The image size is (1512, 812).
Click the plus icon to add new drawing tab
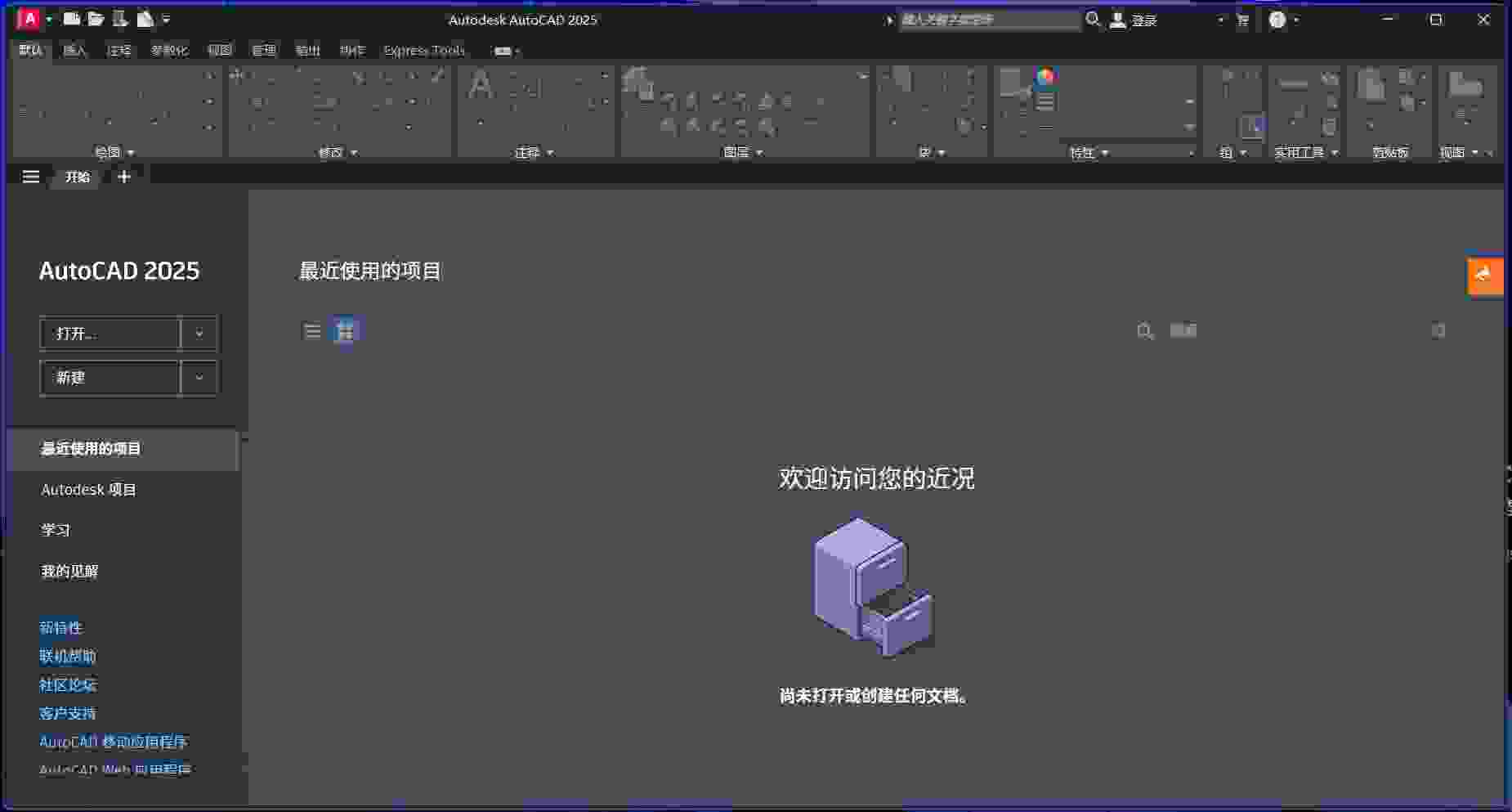pyautogui.click(x=124, y=177)
